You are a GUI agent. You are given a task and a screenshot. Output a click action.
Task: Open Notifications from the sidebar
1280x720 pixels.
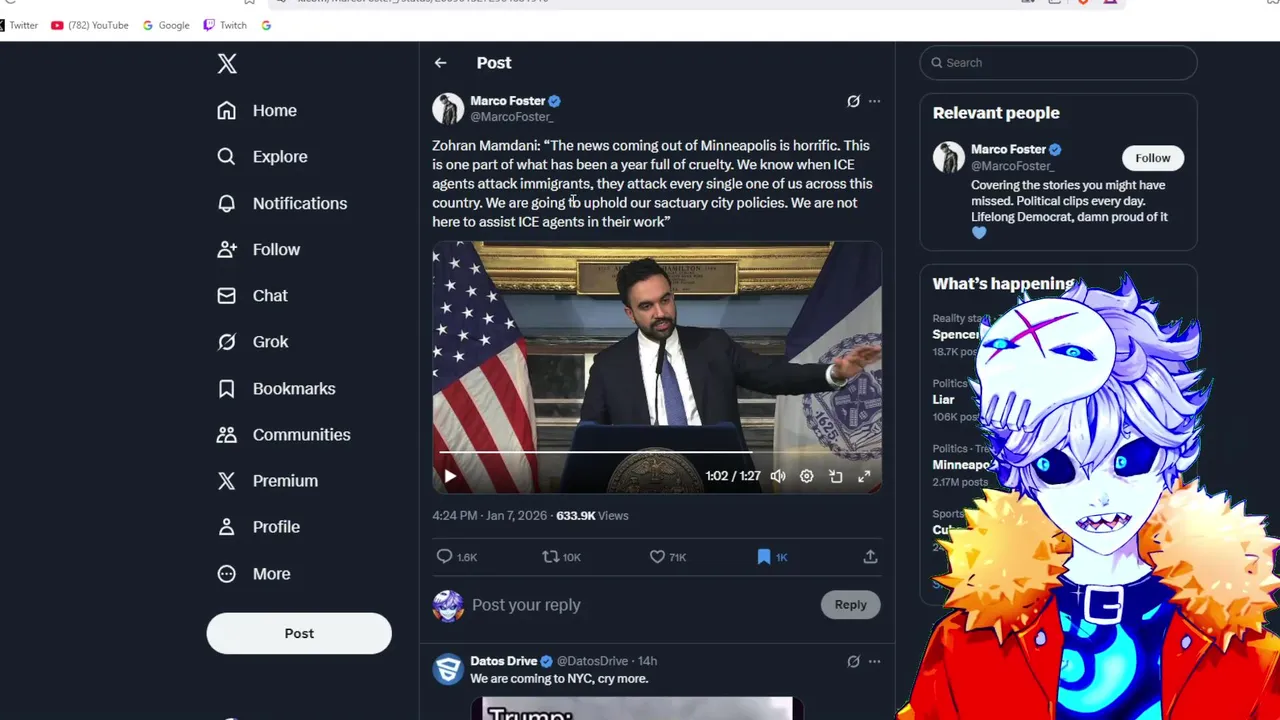[282, 203]
